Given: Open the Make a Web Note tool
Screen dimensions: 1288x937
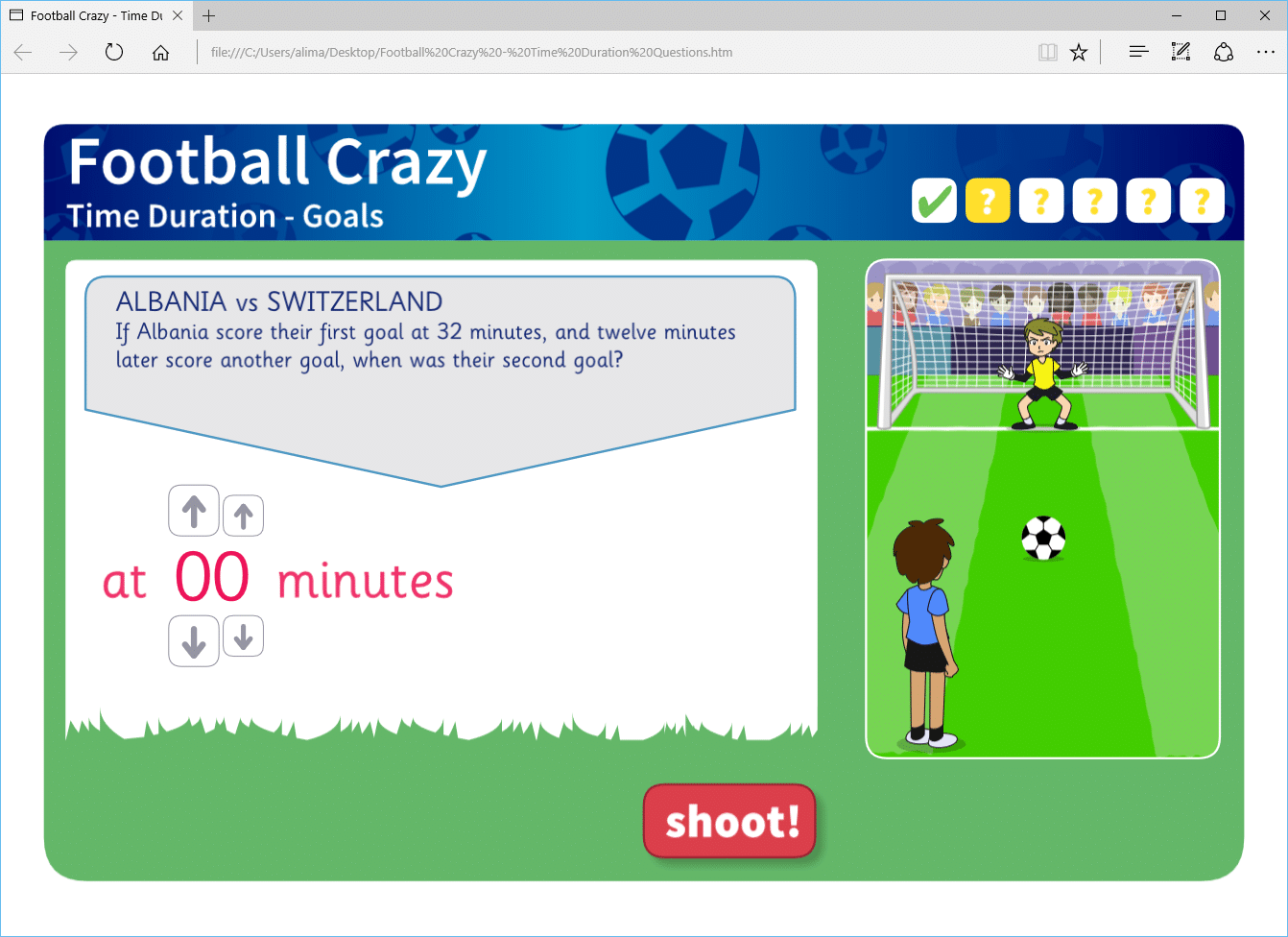Looking at the screenshot, I should click(1181, 52).
